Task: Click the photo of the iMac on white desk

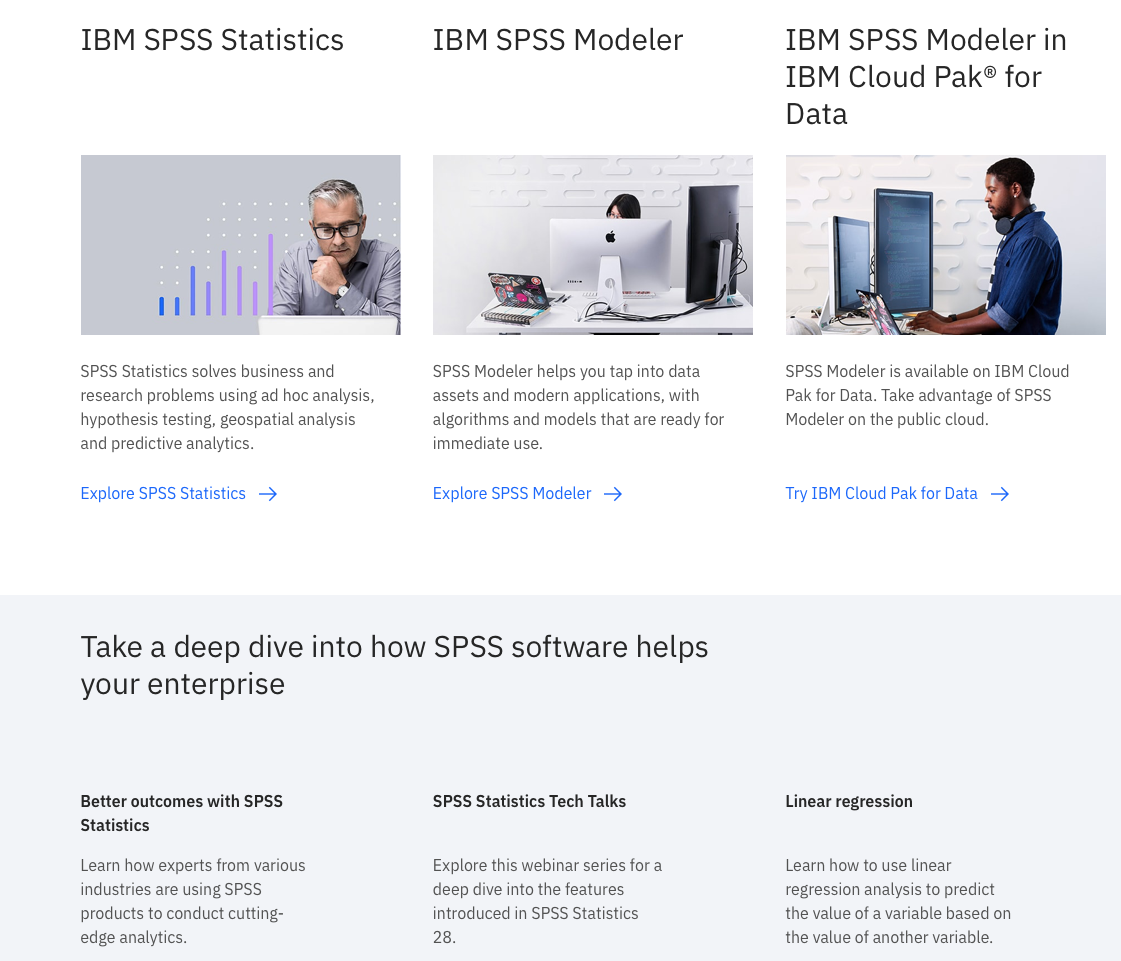Action: (x=592, y=245)
